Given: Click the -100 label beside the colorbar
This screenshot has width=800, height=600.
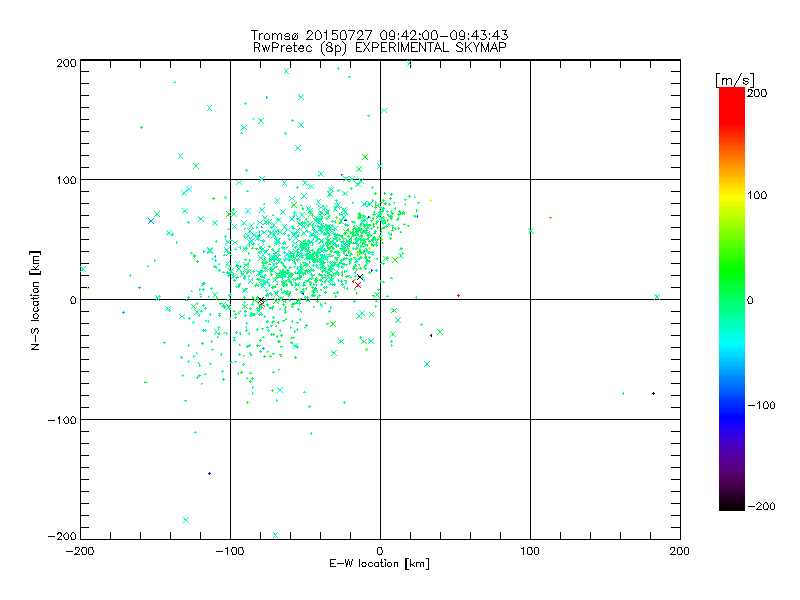Looking at the screenshot, I should (761, 405).
